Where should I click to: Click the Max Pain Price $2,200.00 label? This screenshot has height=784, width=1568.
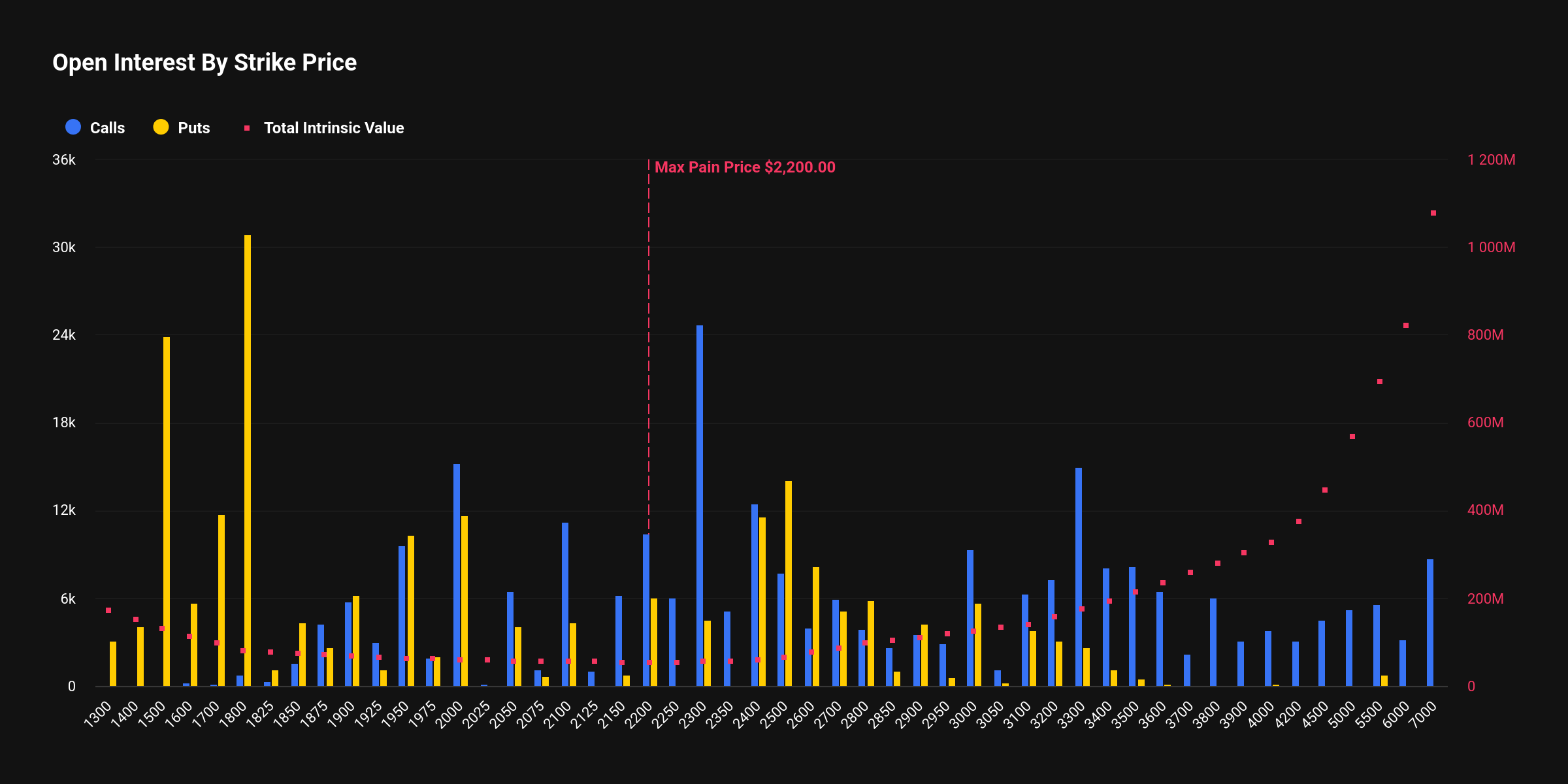tap(745, 167)
